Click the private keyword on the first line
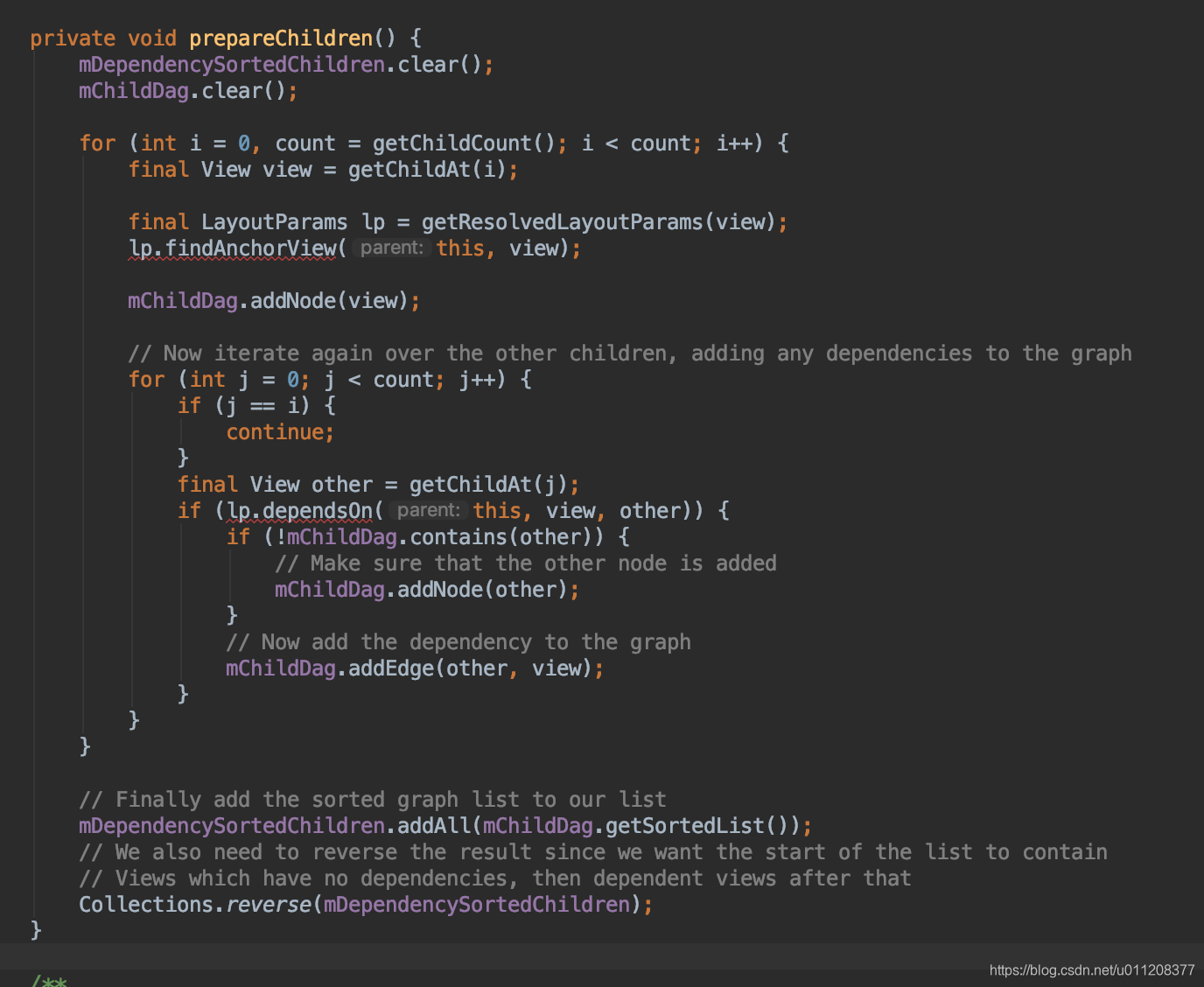 (73, 38)
